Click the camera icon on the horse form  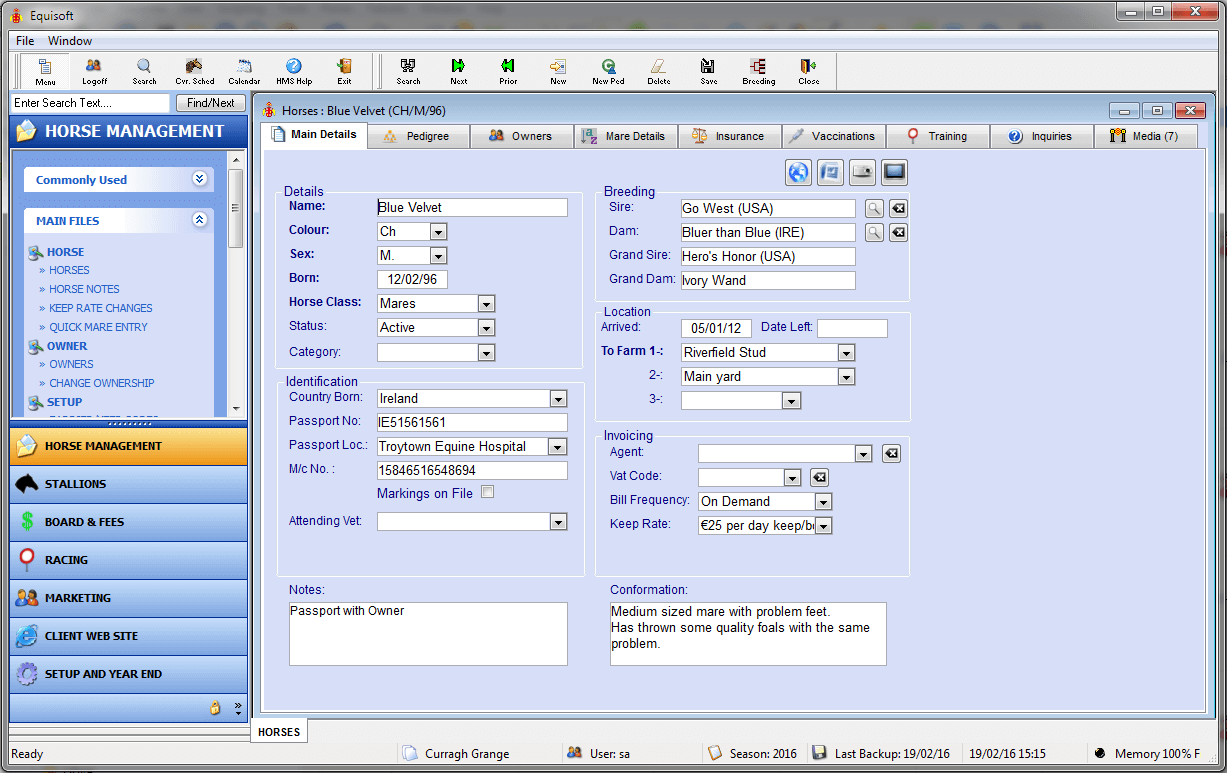click(x=862, y=172)
